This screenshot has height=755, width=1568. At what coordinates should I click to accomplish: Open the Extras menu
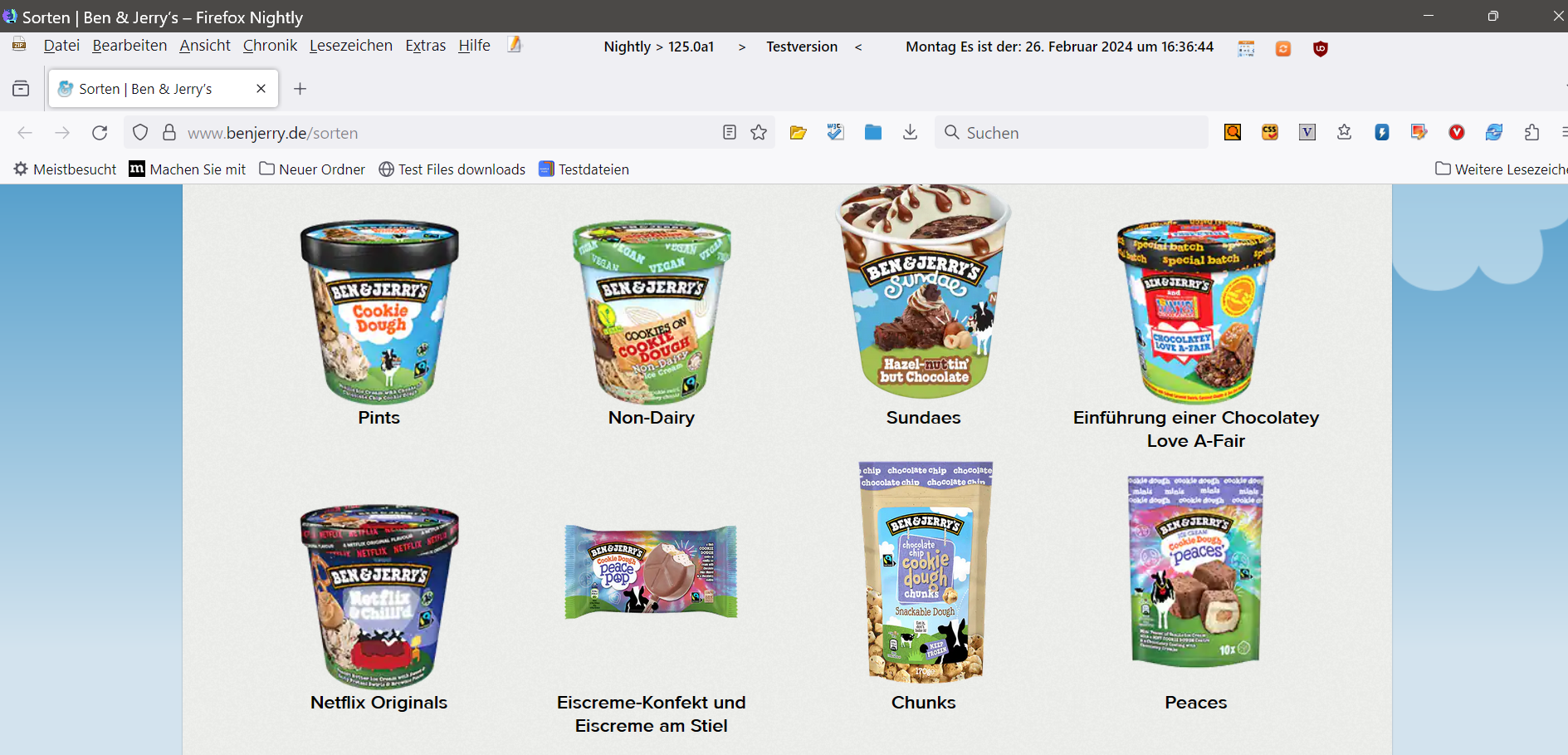click(426, 46)
